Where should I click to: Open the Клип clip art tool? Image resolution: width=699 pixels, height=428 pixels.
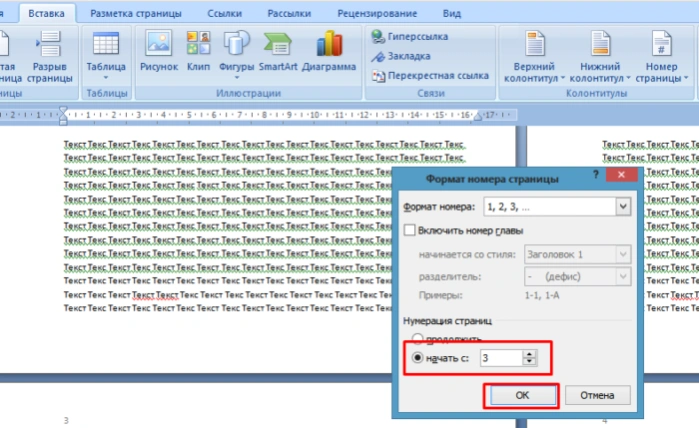point(198,51)
